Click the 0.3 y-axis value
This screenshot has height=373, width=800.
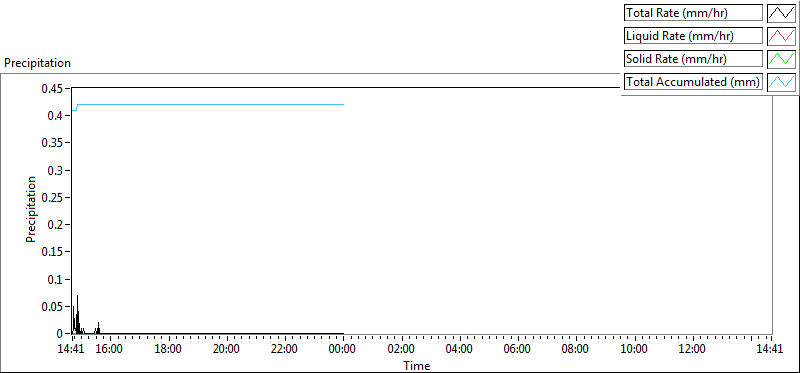click(x=55, y=170)
